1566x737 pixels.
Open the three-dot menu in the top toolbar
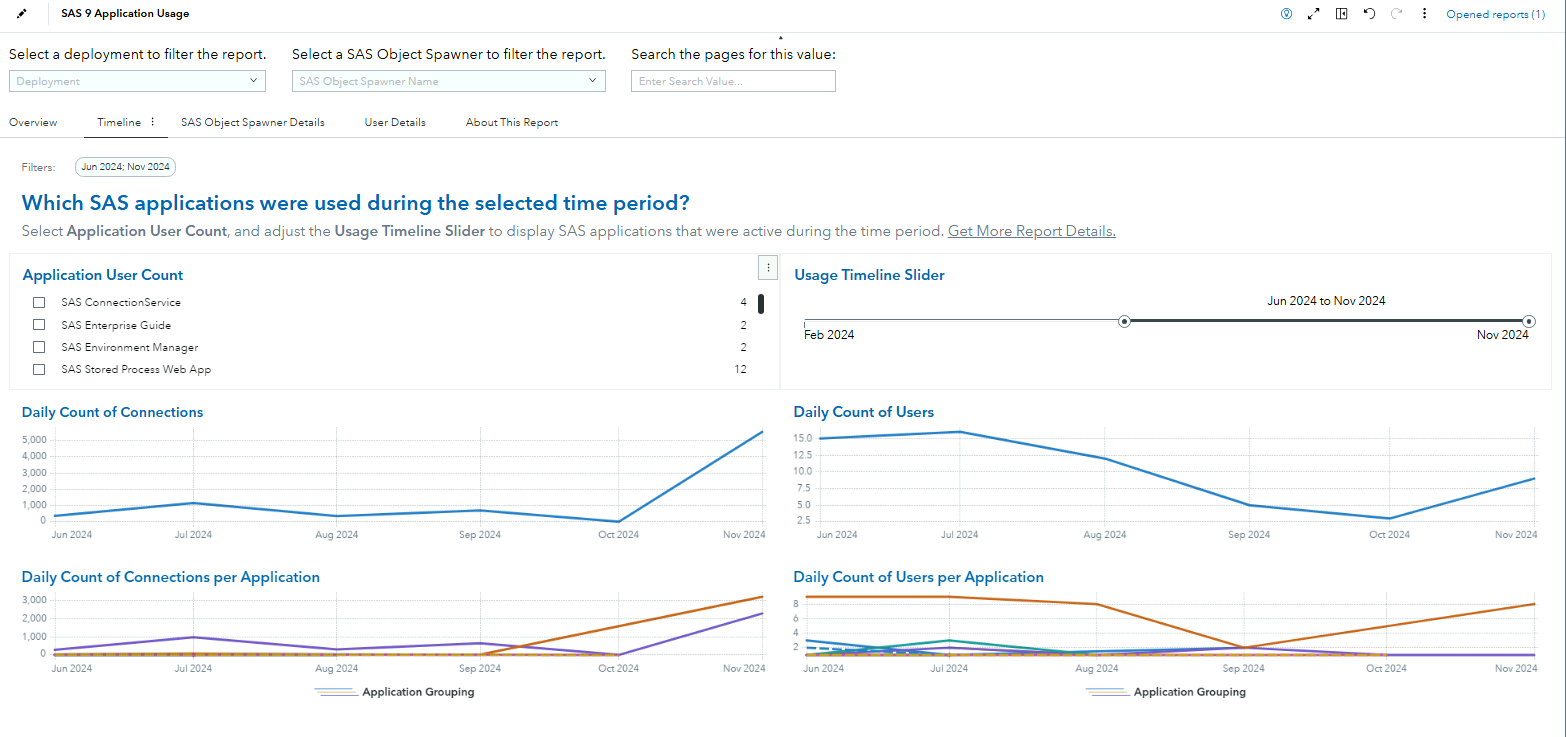click(x=1424, y=13)
